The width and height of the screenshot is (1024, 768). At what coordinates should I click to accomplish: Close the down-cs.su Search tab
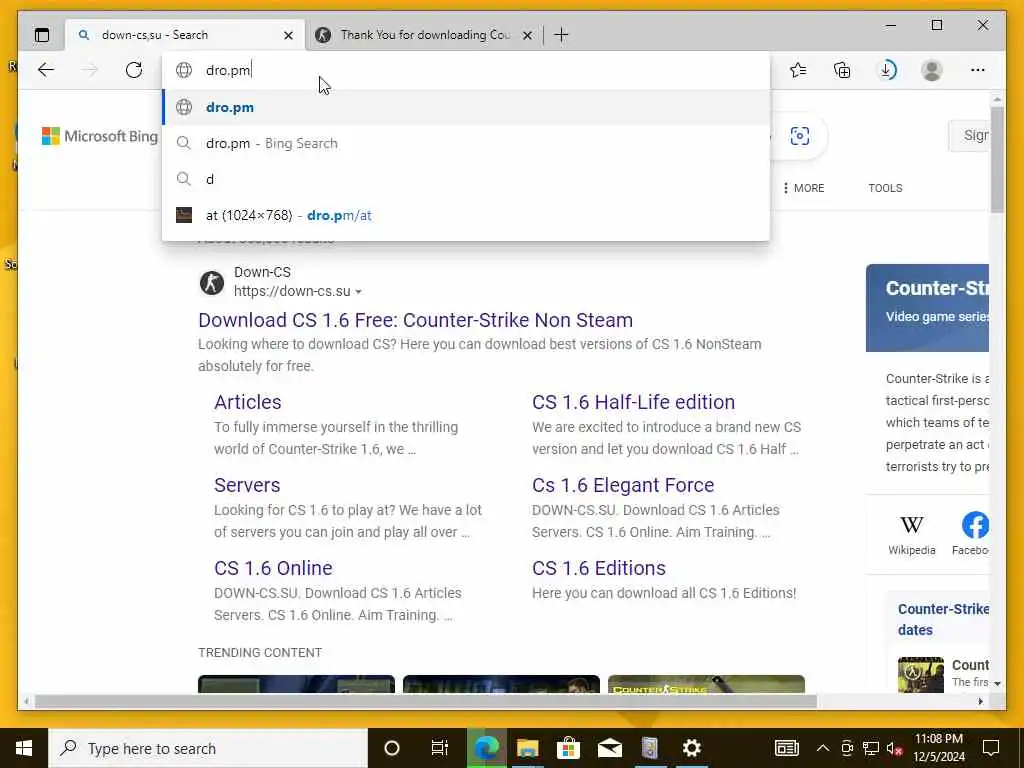tap(288, 35)
